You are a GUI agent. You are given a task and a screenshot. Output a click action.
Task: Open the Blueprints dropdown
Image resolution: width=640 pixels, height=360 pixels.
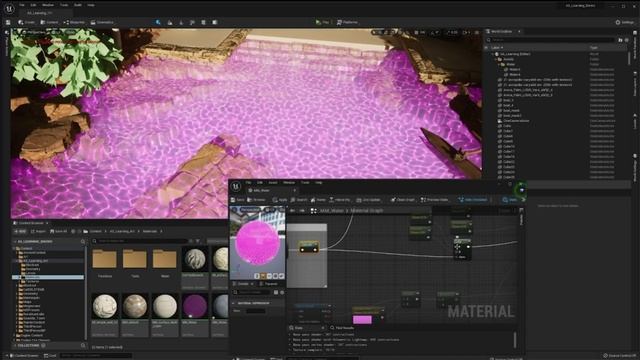pos(74,22)
